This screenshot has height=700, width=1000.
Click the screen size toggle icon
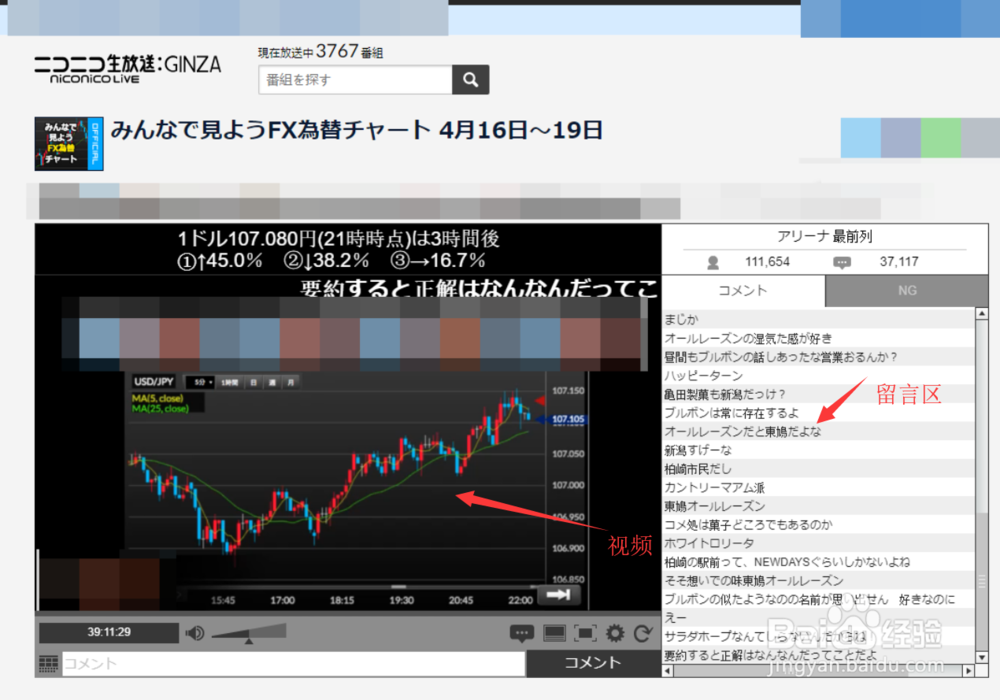click(554, 633)
